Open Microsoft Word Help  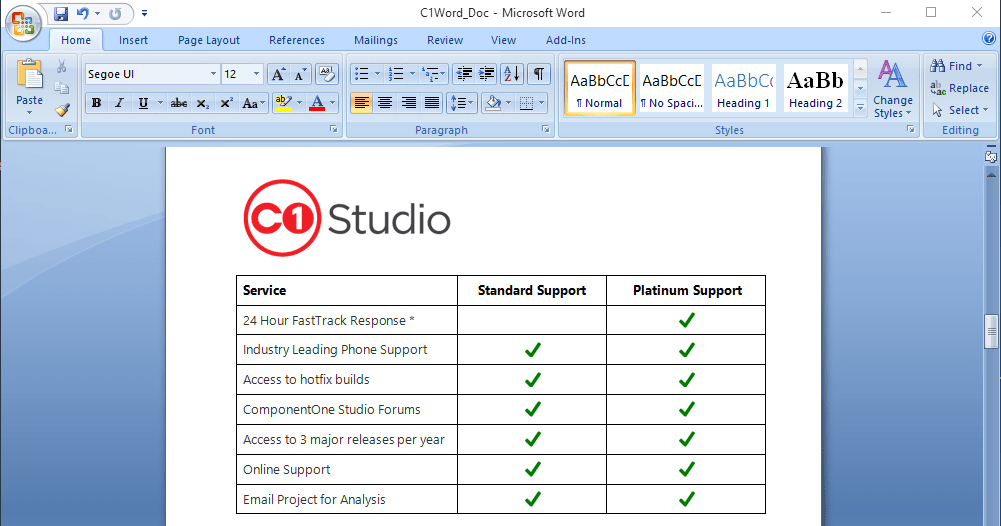point(989,39)
